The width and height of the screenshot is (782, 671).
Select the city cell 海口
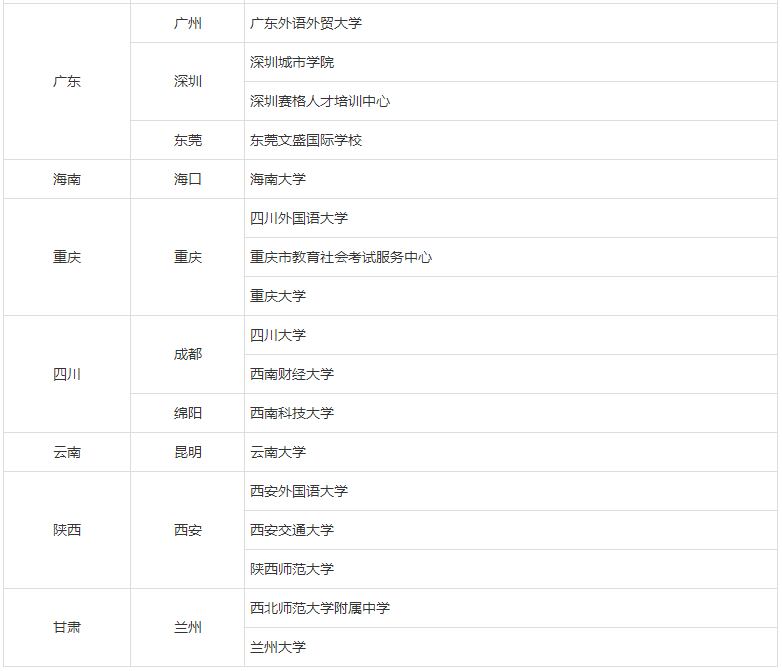click(x=188, y=179)
